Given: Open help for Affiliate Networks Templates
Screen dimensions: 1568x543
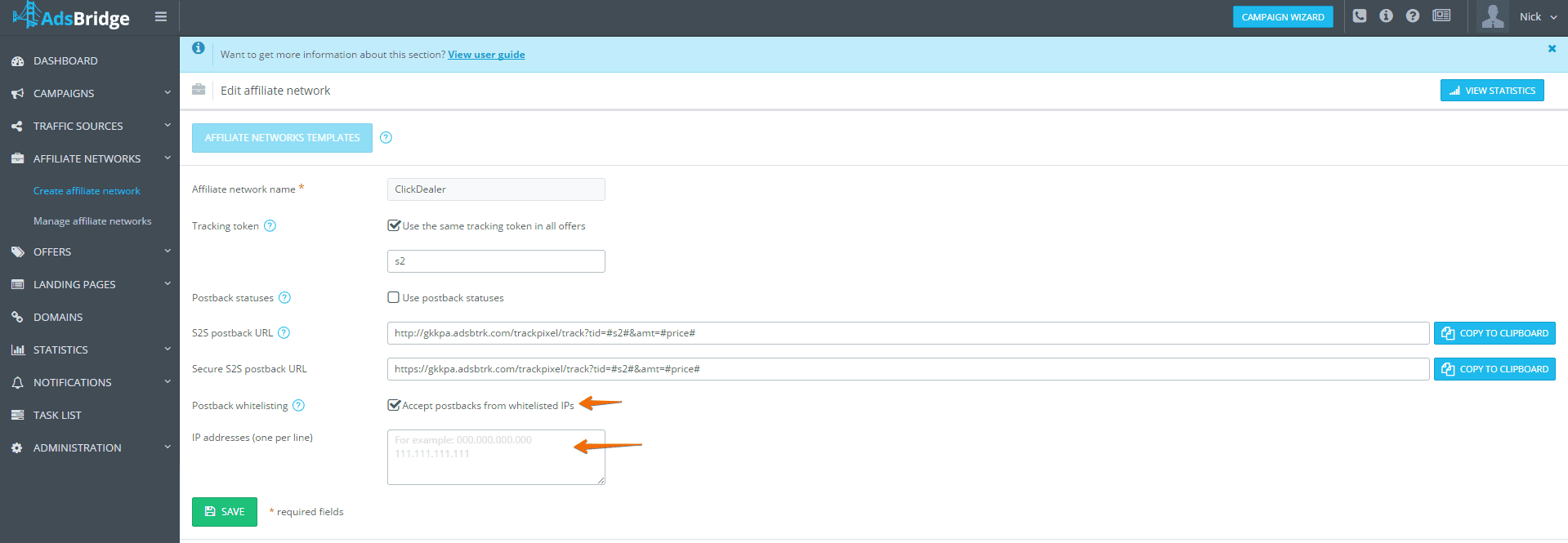Looking at the screenshot, I should [x=386, y=137].
